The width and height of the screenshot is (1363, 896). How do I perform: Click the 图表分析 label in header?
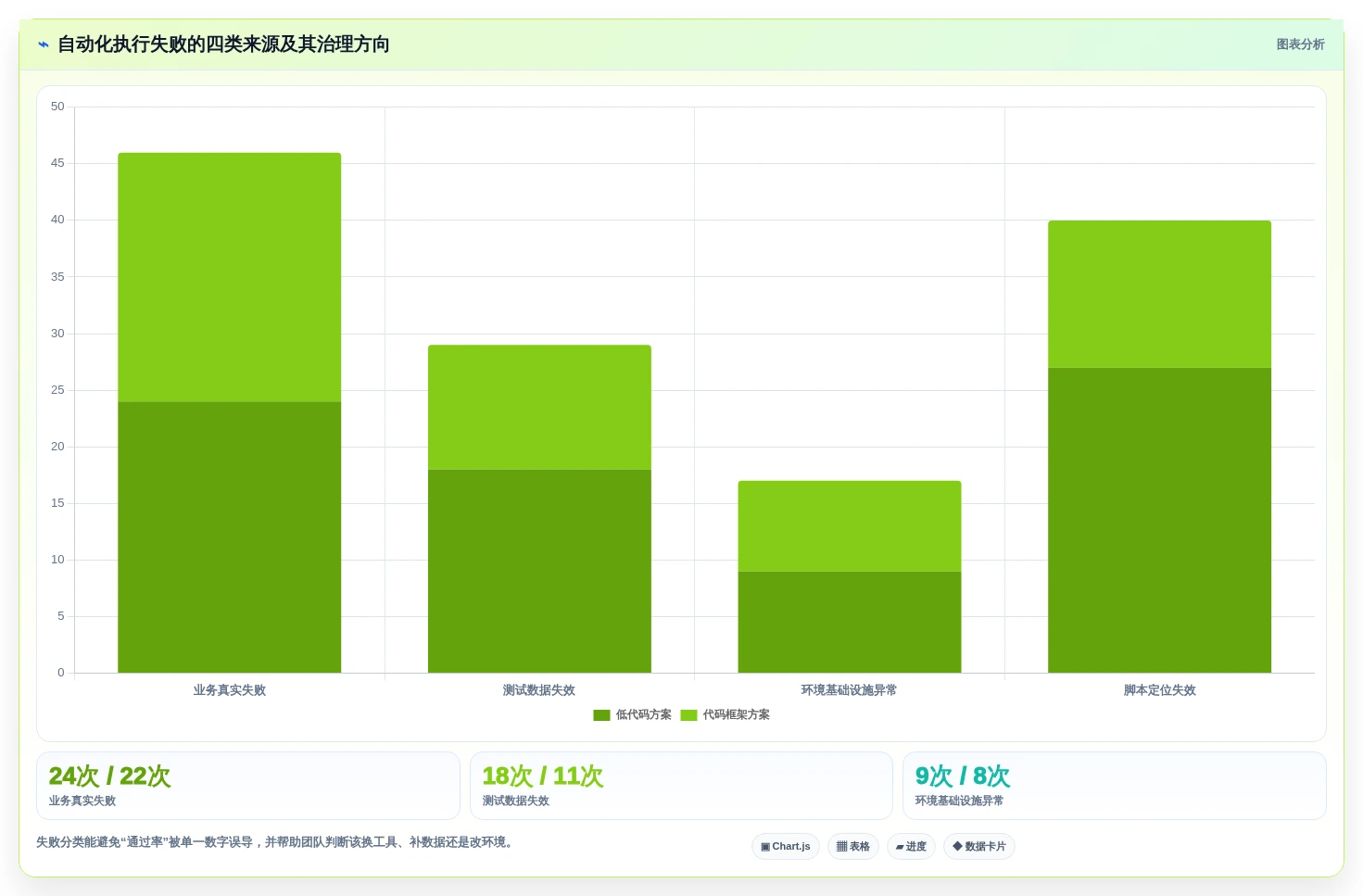click(1300, 44)
